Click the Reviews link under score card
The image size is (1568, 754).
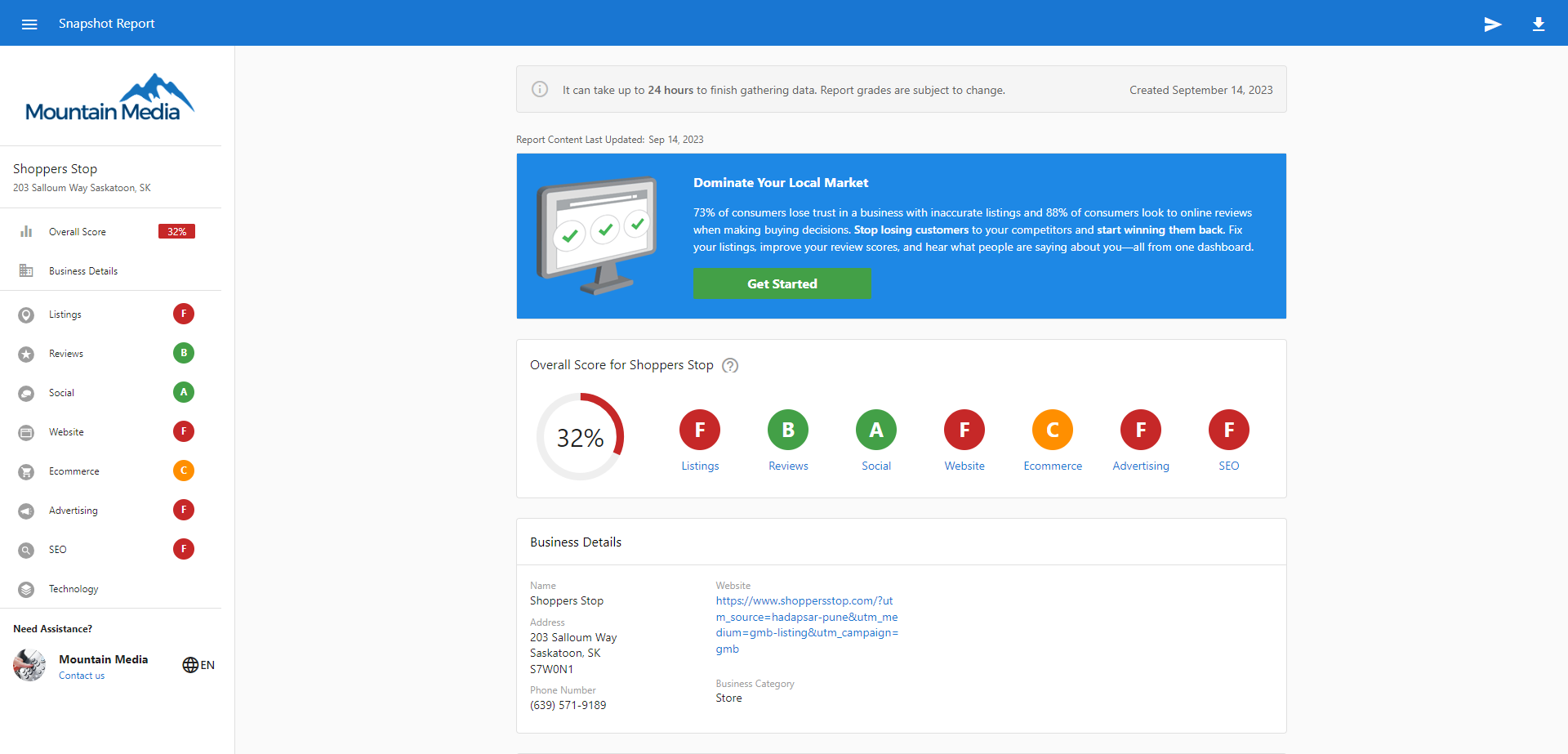click(x=788, y=466)
